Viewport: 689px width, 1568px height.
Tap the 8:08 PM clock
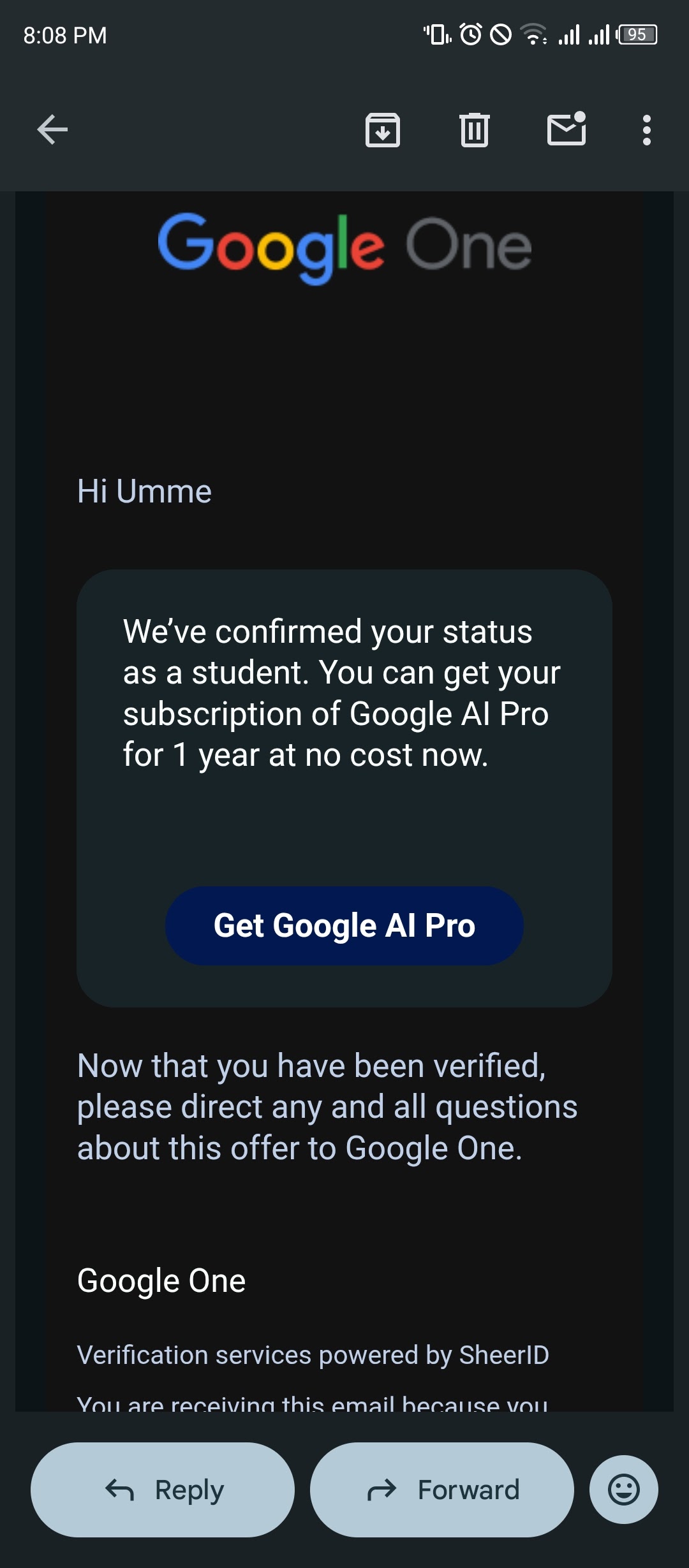65,35
